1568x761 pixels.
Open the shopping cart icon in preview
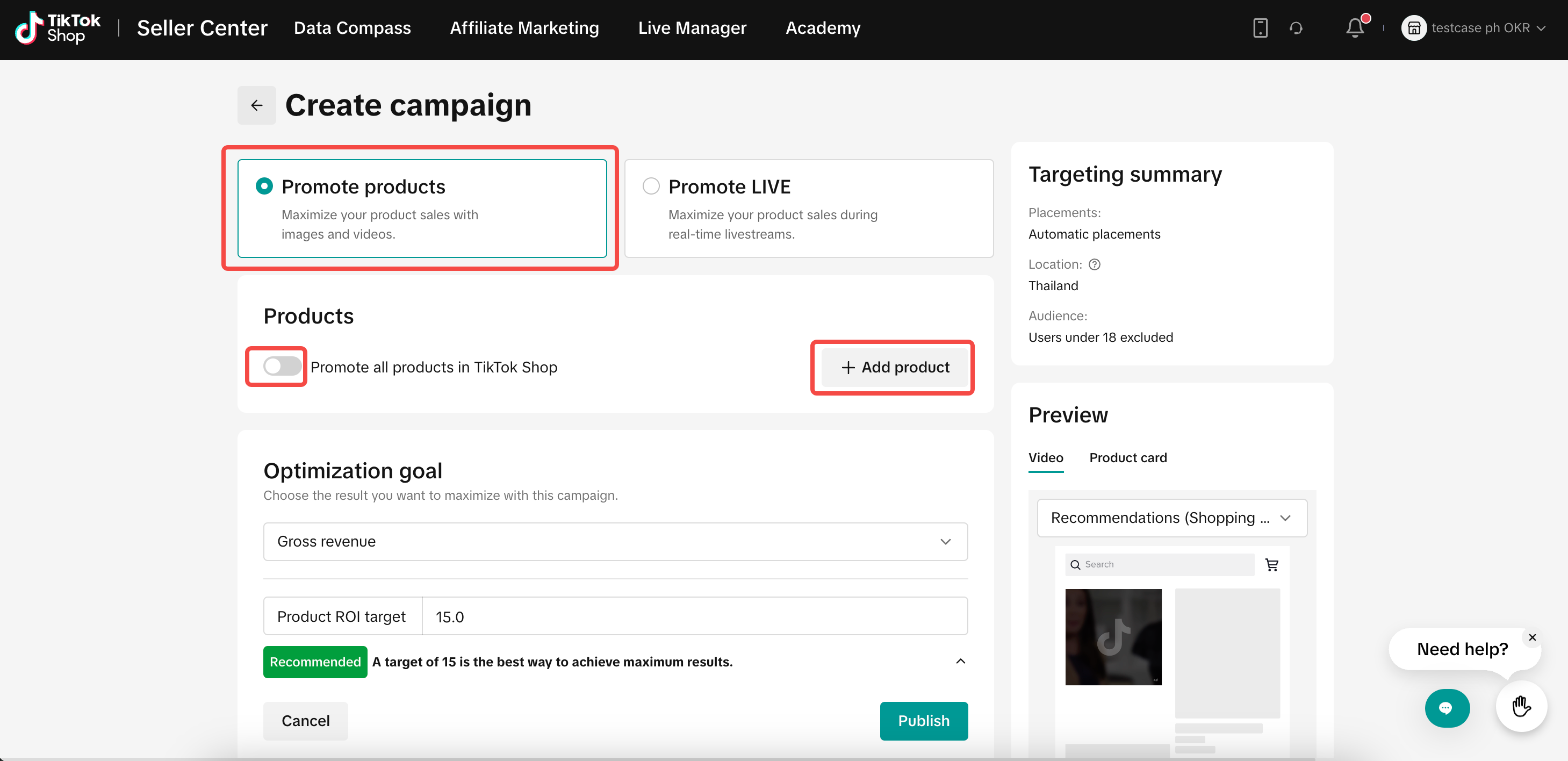pos(1272,564)
